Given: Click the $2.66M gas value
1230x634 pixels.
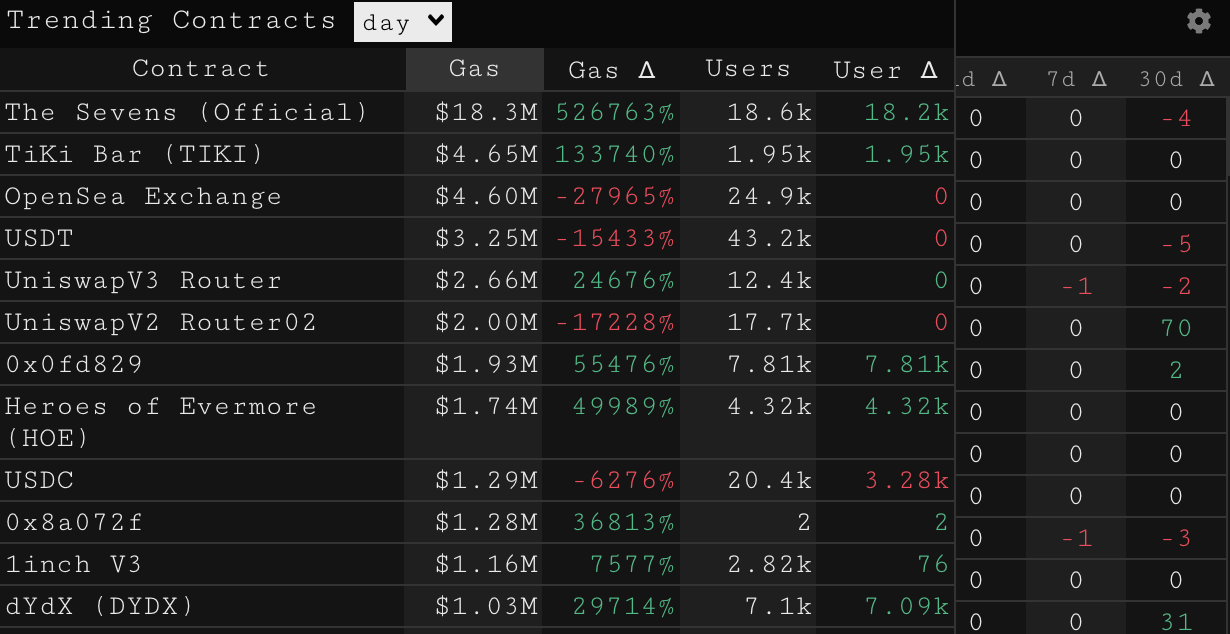Looking at the screenshot, I should (487, 280).
